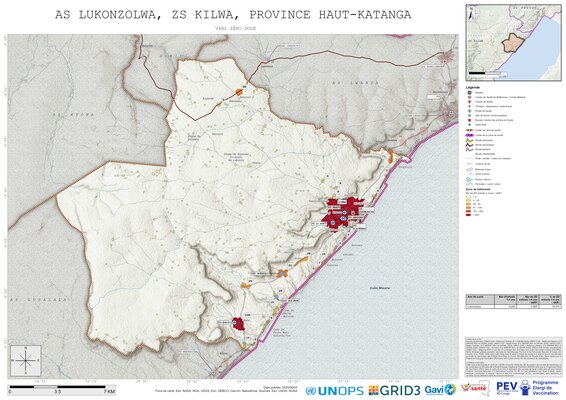Click the UN emblem beside UNOPS
This screenshot has width=566, height=400.
pyautogui.click(x=310, y=391)
